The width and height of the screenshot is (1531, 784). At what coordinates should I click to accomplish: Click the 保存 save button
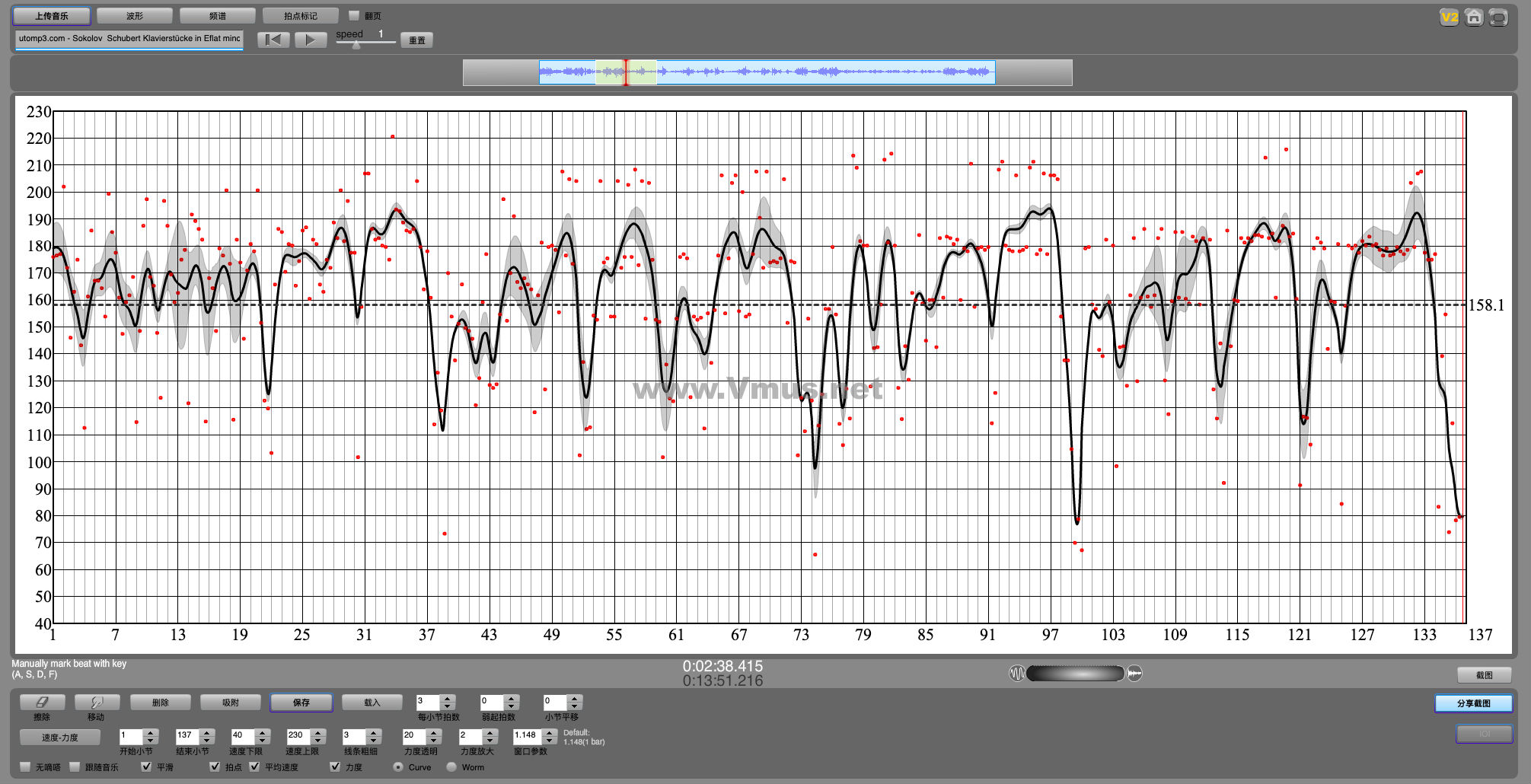pos(301,703)
